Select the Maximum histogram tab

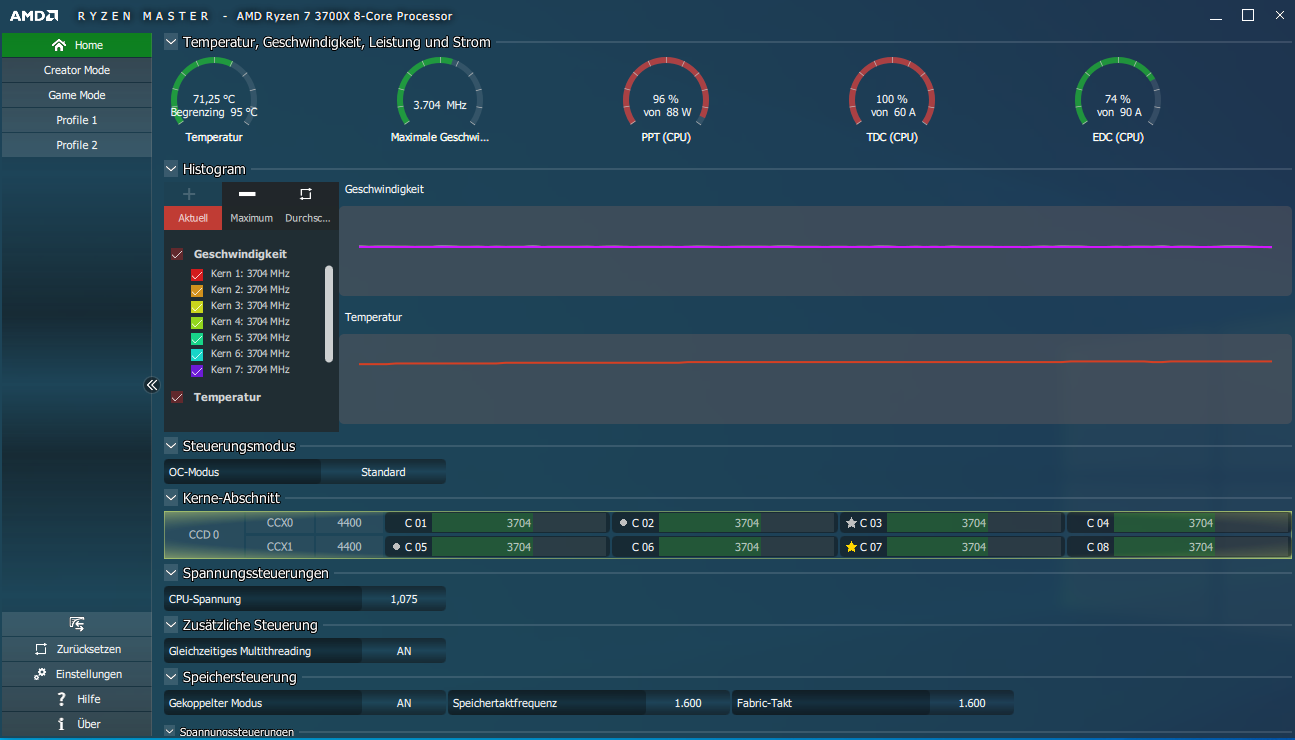(251, 218)
